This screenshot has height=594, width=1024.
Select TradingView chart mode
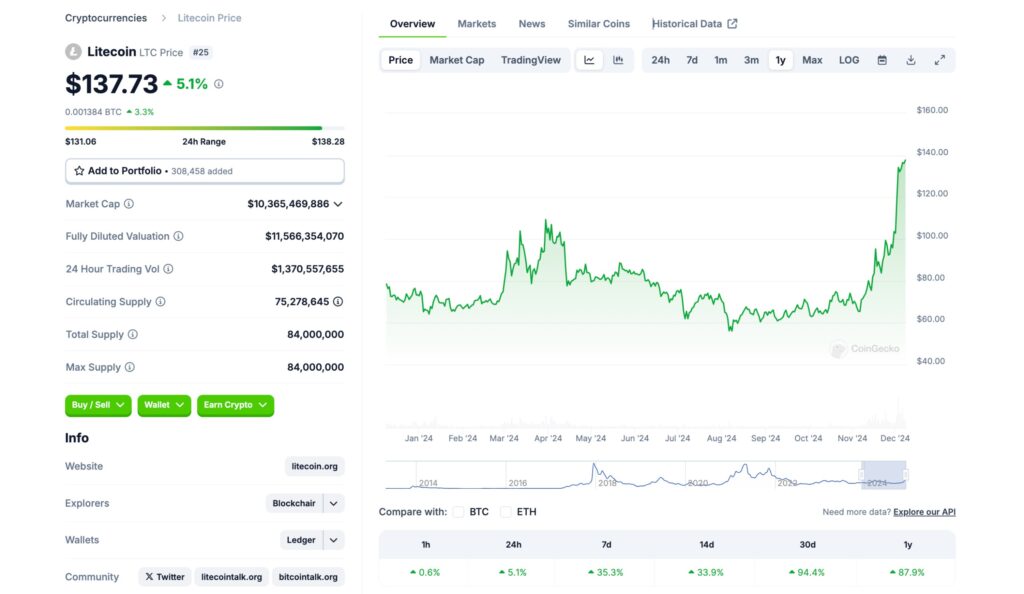[530, 60]
